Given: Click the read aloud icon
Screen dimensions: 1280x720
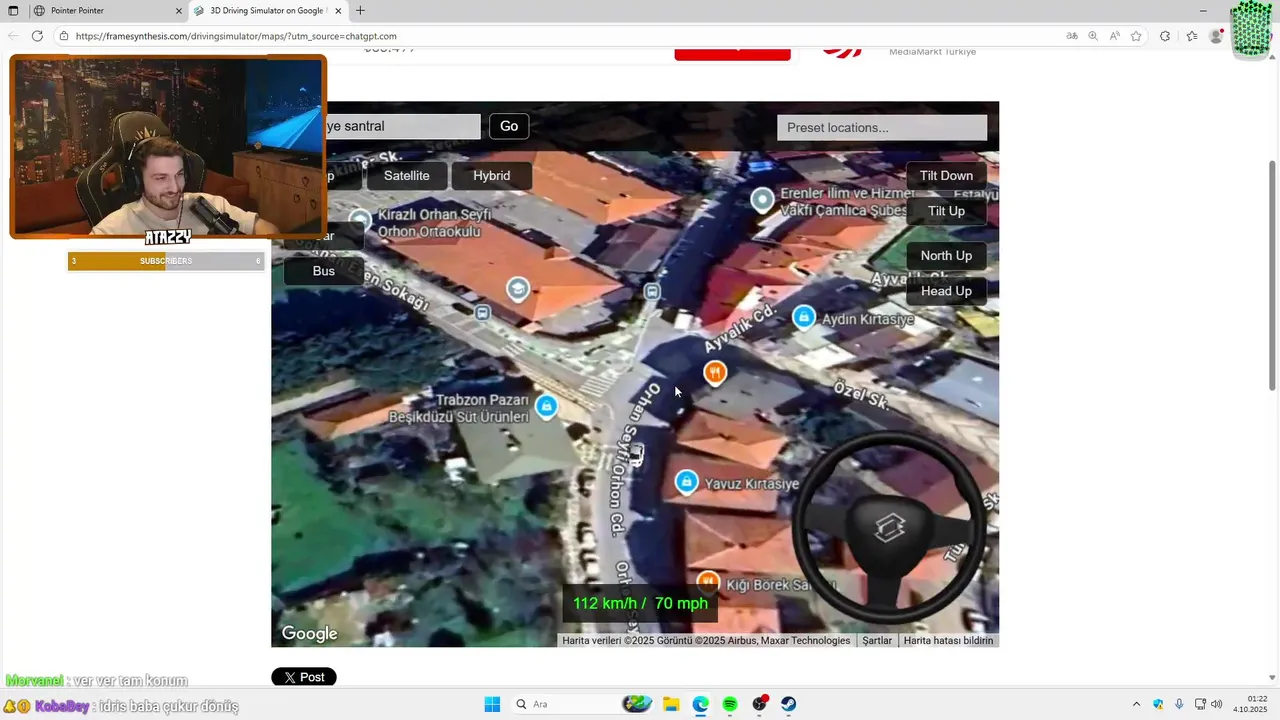Looking at the screenshot, I should [x=1115, y=36].
